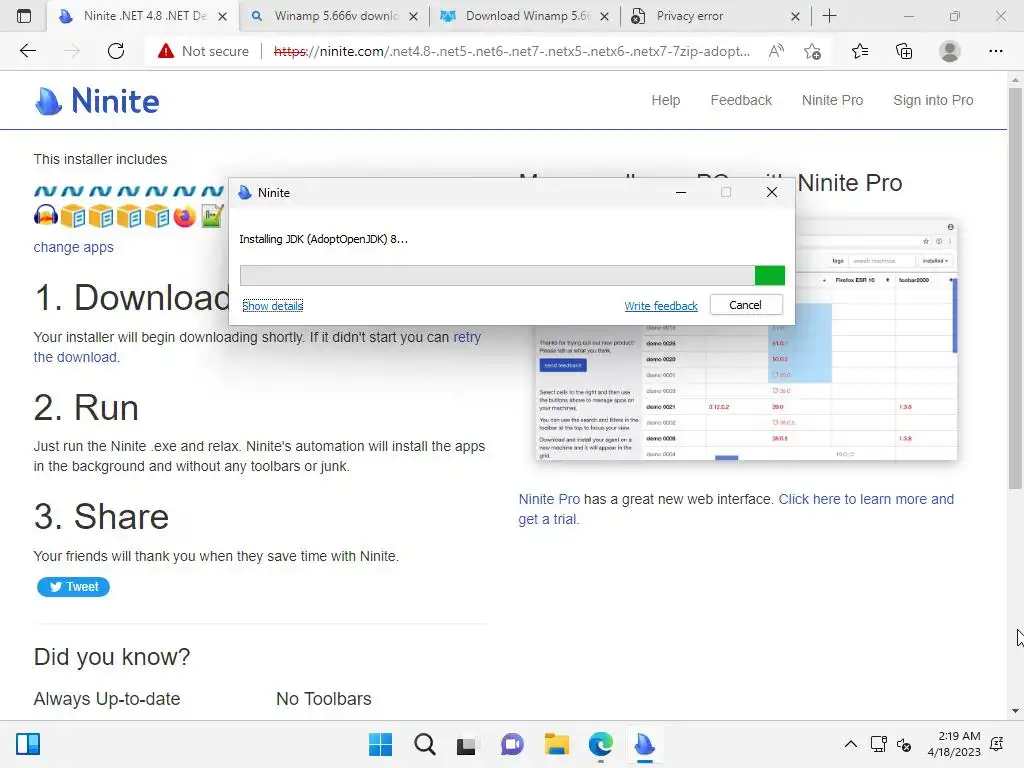Cancel the Ninite installation
The height and width of the screenshot is (768, 1024).
(746, 305)
